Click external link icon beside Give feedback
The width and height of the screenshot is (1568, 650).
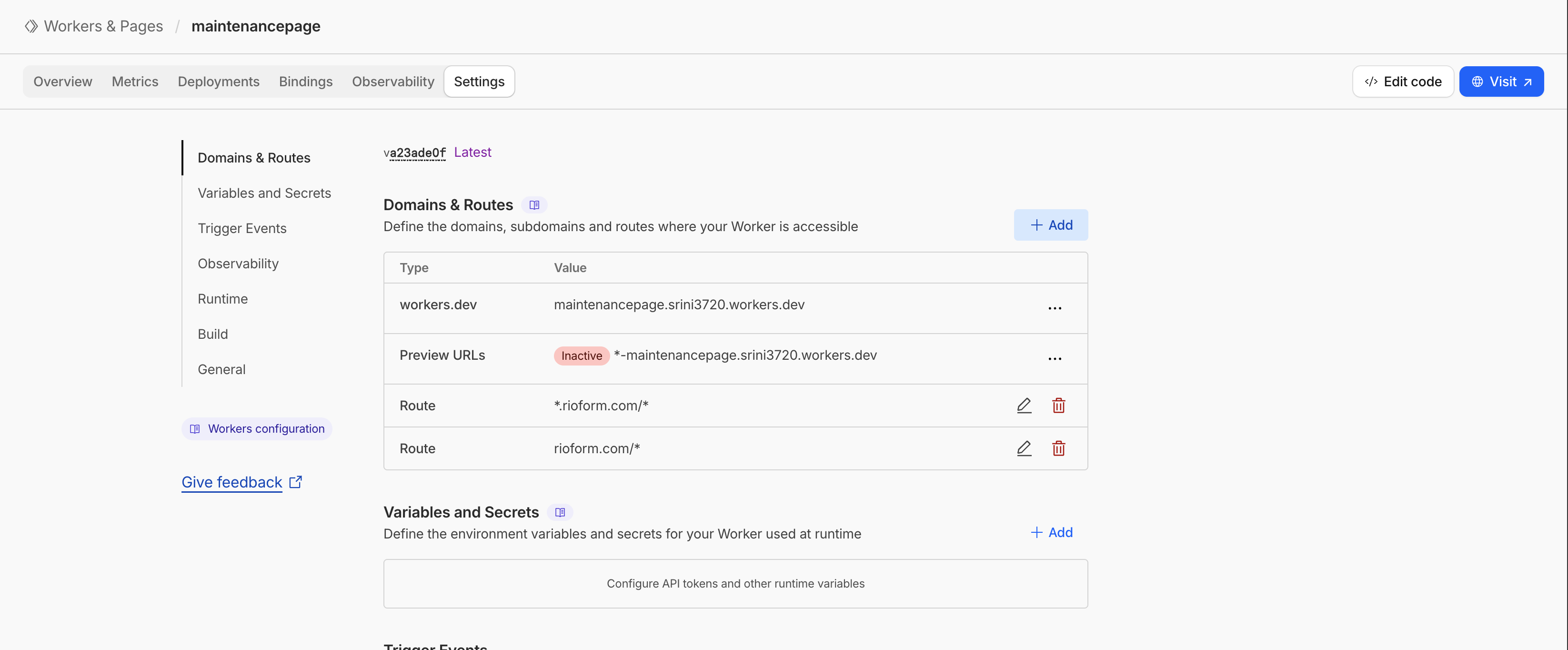click(x=296, y=482)
